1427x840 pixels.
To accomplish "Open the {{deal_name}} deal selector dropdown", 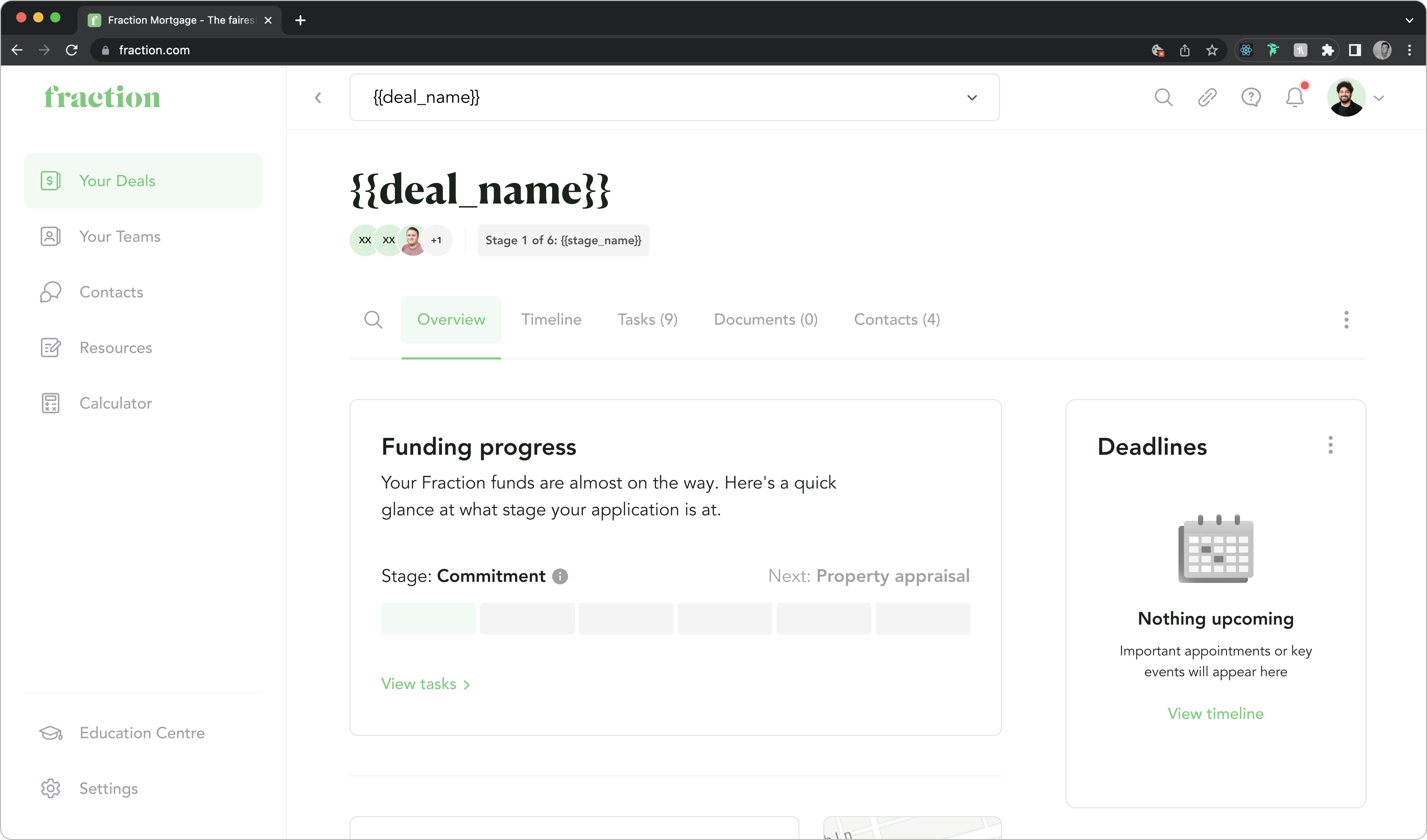I will pos(674,97).
